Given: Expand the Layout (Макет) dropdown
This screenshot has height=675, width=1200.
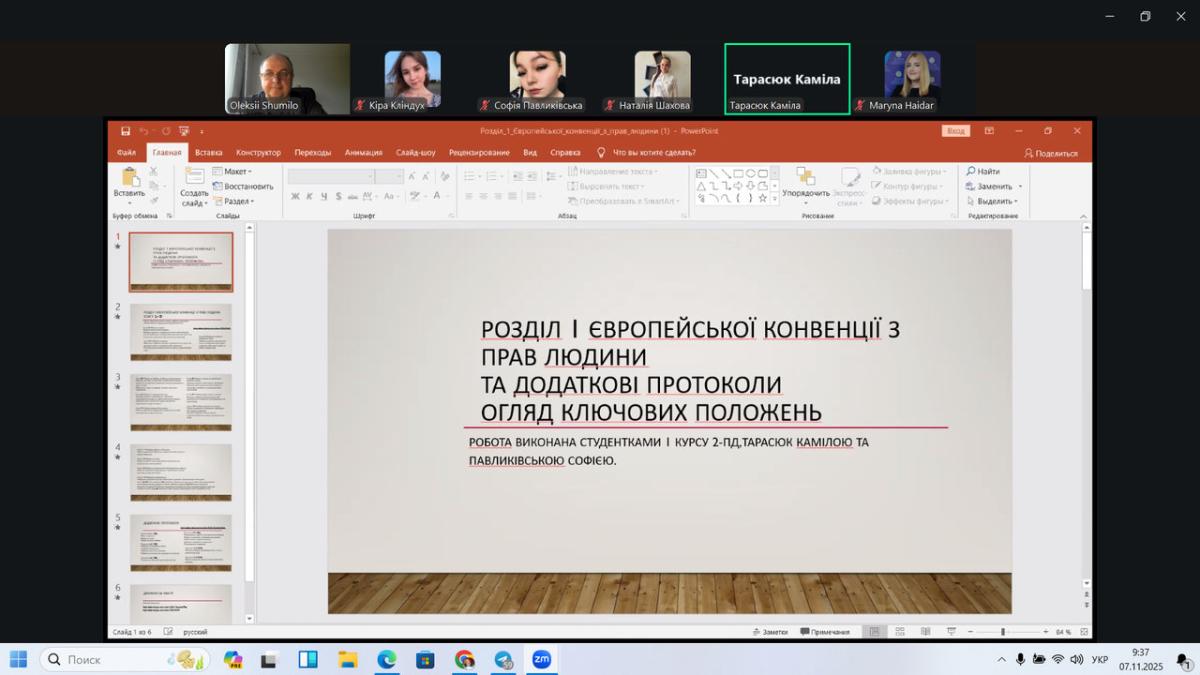Looking at the screenshot, I should (238, 172).
